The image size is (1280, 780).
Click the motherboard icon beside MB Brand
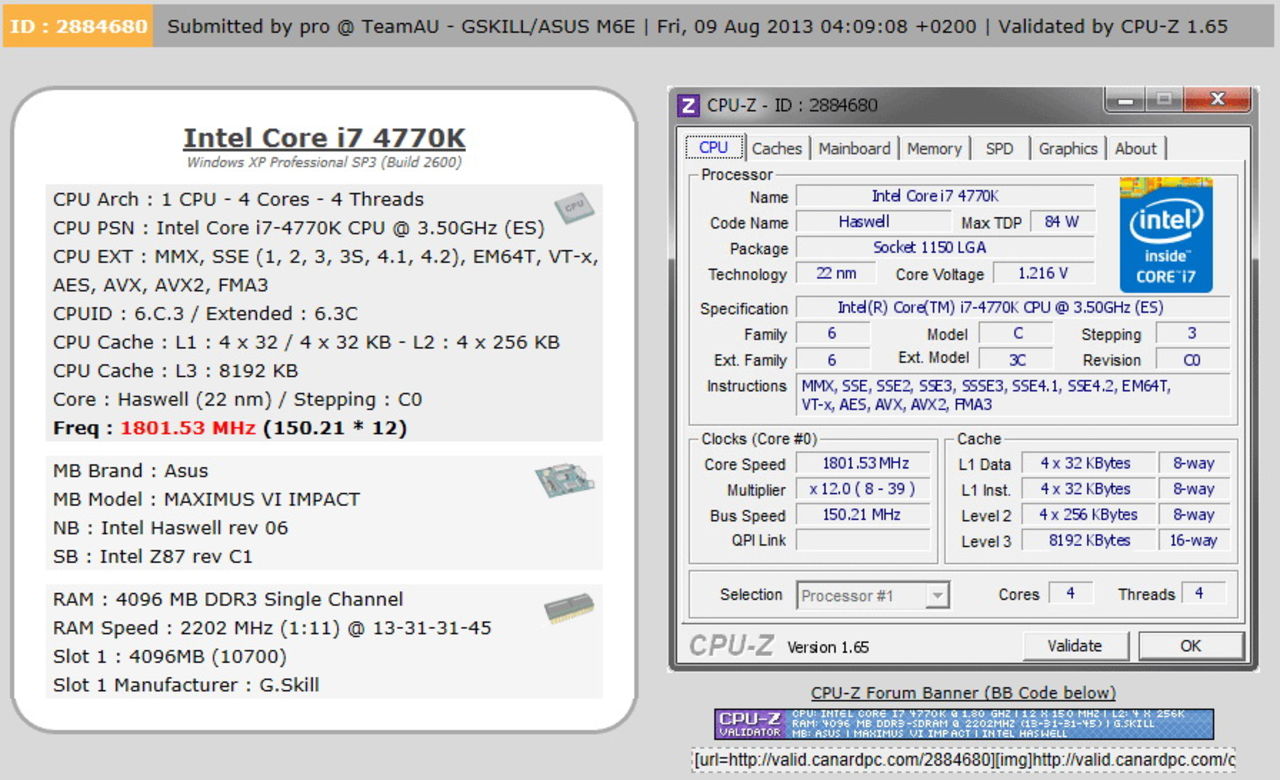pyautogui.click(x=565, y=480)
